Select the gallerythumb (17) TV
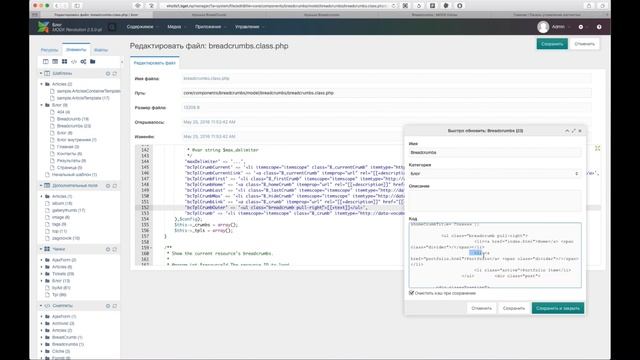Screen dimensions: 640x360 [68, 210]
